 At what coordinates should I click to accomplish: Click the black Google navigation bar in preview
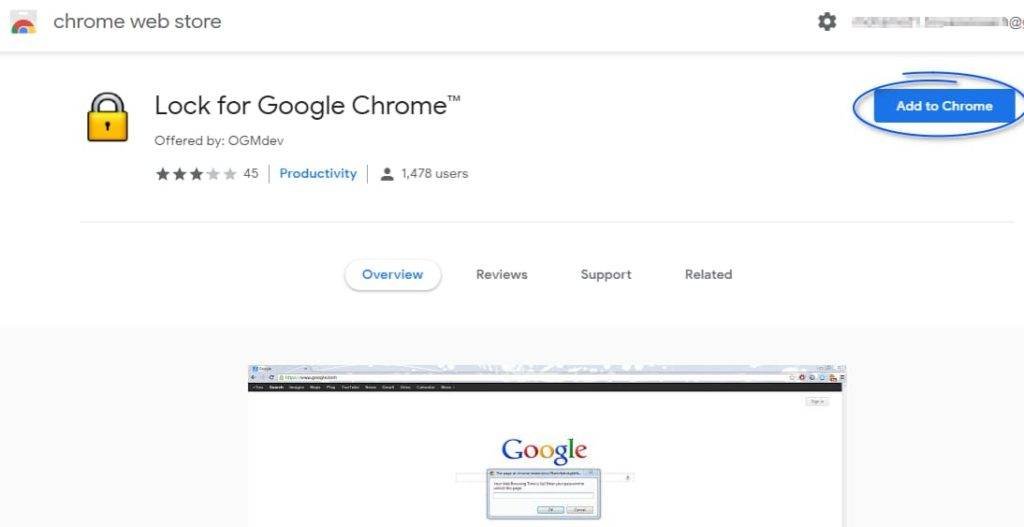pos(545,387)
